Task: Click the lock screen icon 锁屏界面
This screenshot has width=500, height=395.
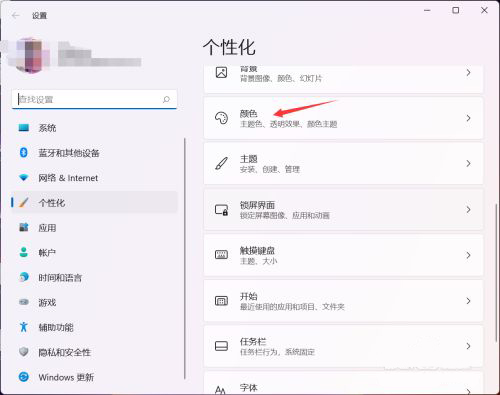Action: coord(221,210)
